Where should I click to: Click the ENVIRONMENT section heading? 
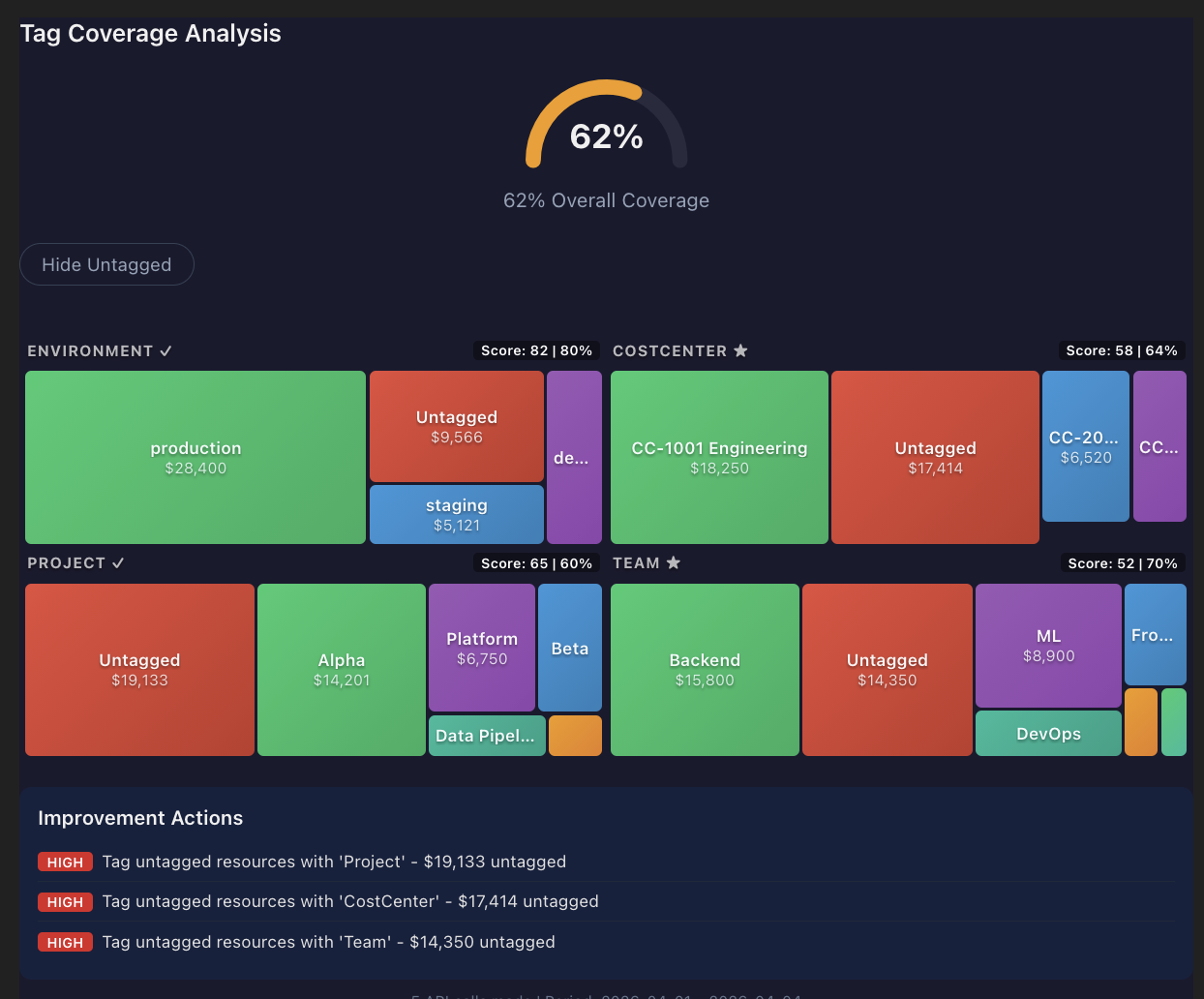tap(90, 351)
